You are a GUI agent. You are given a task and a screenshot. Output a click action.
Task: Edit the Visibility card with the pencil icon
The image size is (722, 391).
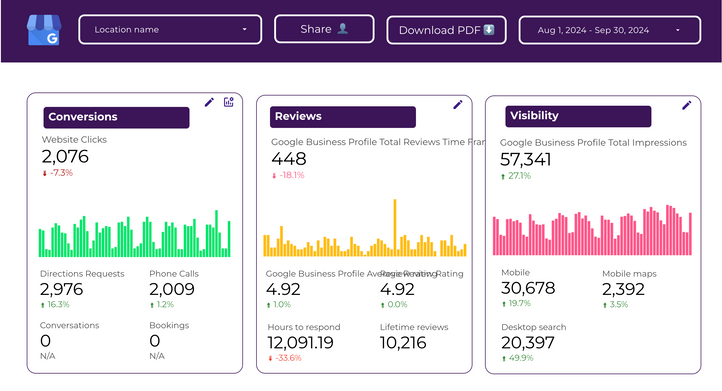(687, 105)
